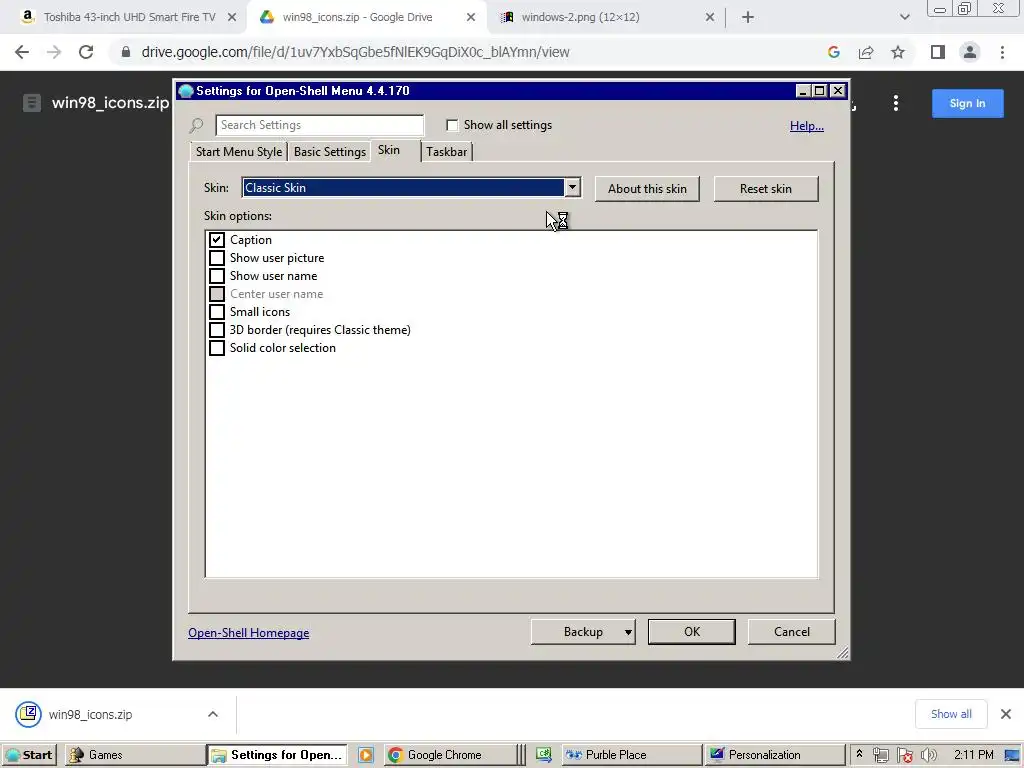This screenshot has width=1024, height=768.
Task: Open the Skin dropdown arrow
Action: [x=572, y=187]
